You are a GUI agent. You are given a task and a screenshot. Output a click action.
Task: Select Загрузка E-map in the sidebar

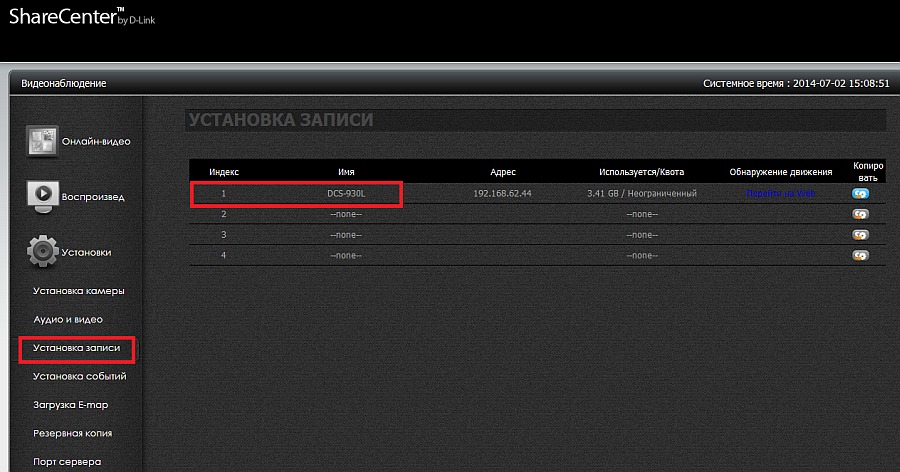point(70,405)
